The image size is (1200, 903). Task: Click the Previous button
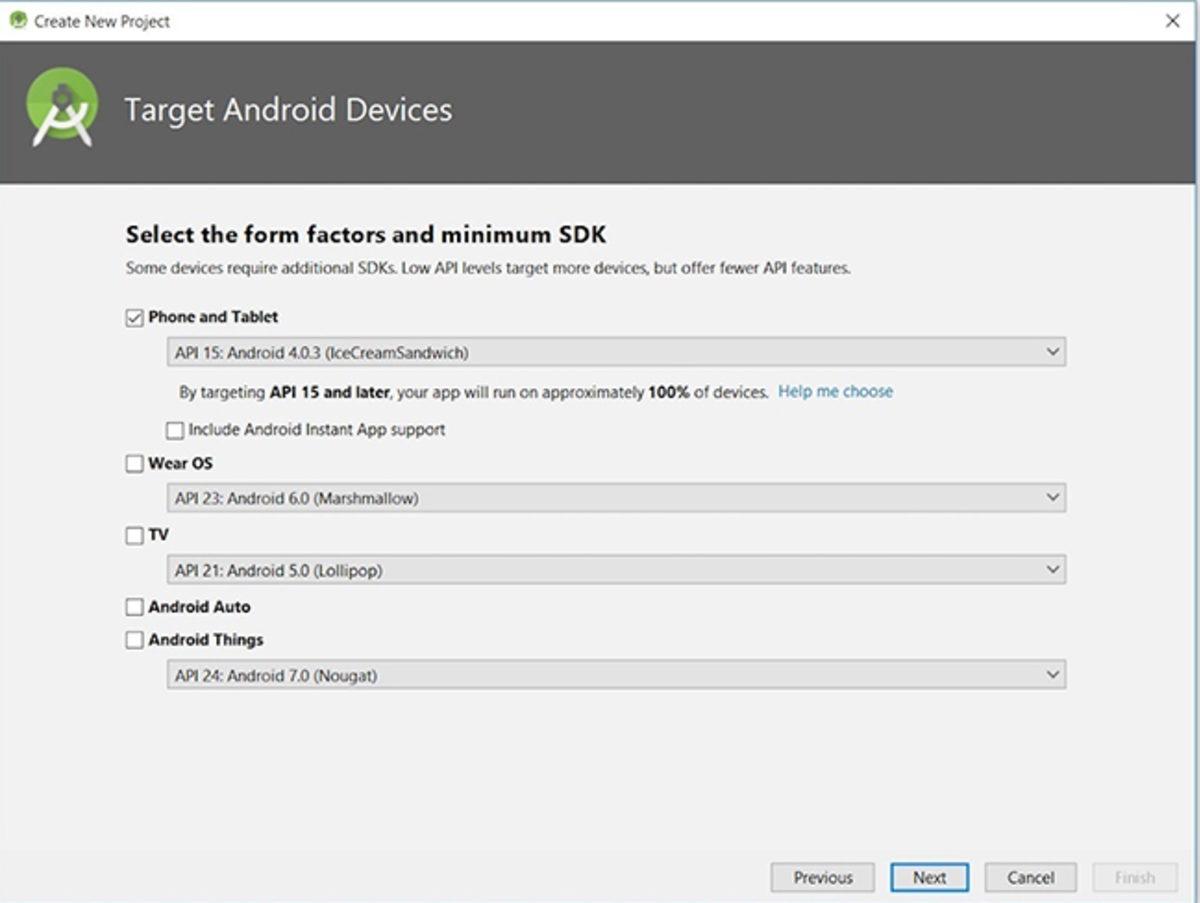coord(822,877)
